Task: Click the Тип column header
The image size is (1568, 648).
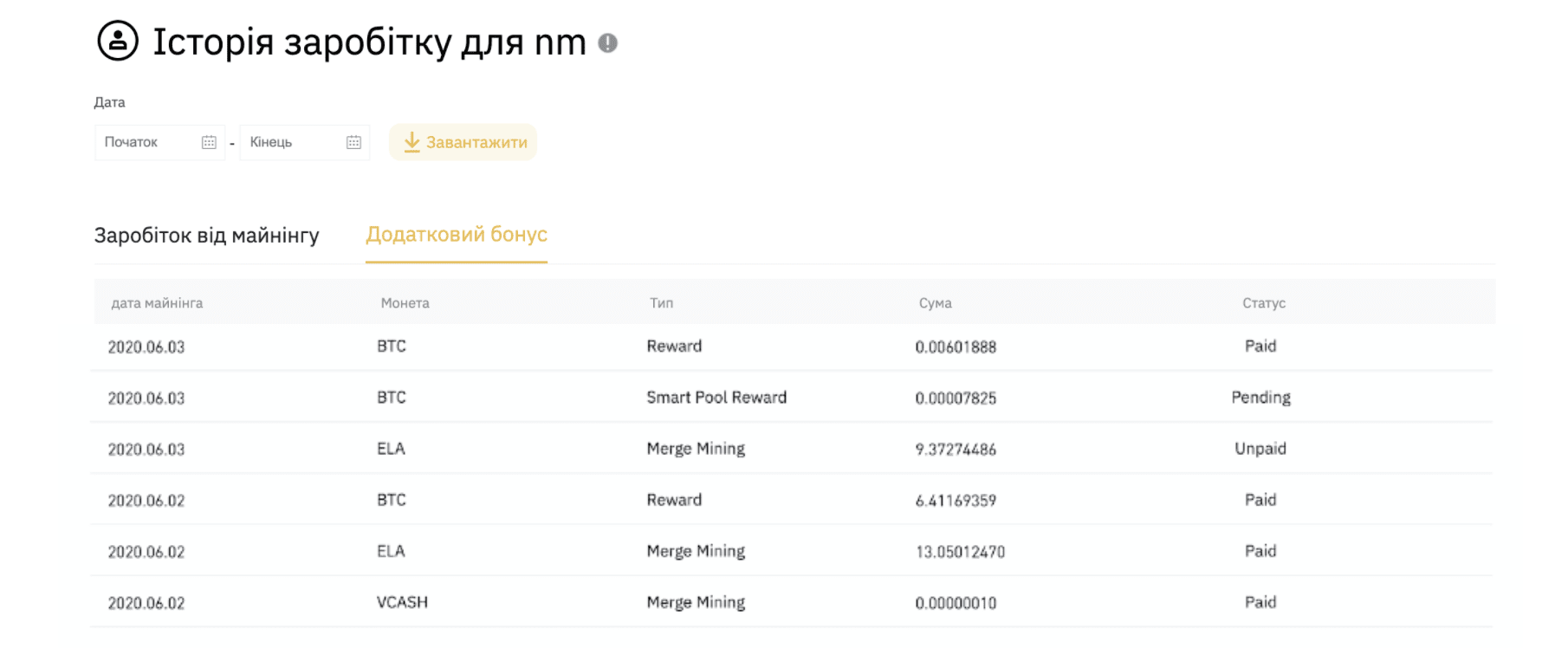Action: (x=661, y=303)
